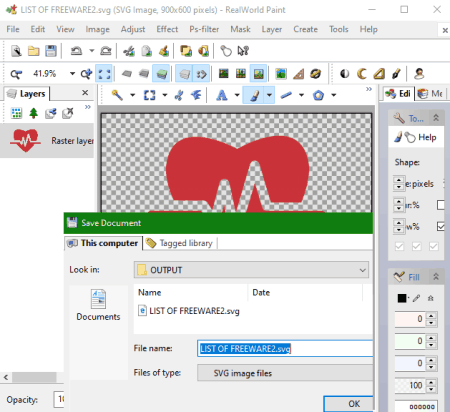Select the brush drawing tool
450x412 pixels.
(254, 95)
